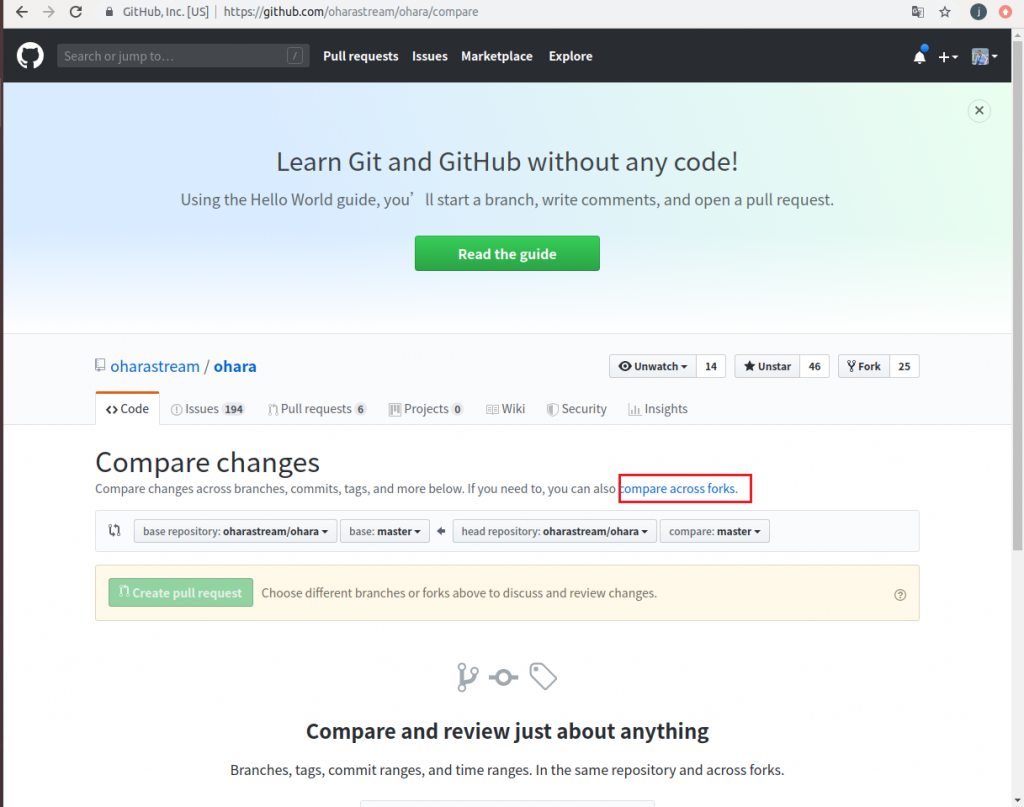
Task: Open the base: master branch dropdown
Action: click(385, 531)
